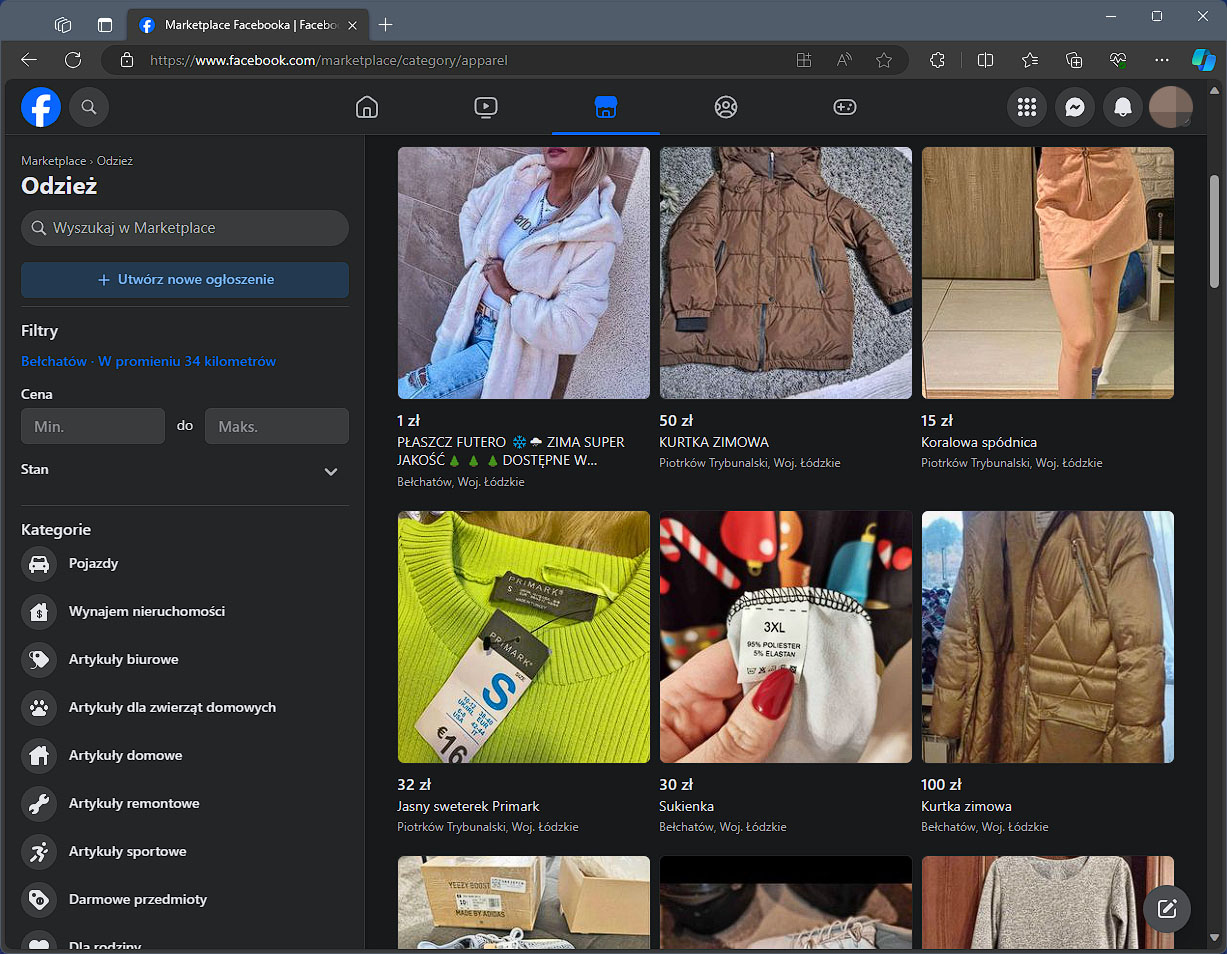Screen dimensions: 1227x954
Task: Open the KURTKA ZIMOWA 50 zł listing photo
Action: click(786, 273)
